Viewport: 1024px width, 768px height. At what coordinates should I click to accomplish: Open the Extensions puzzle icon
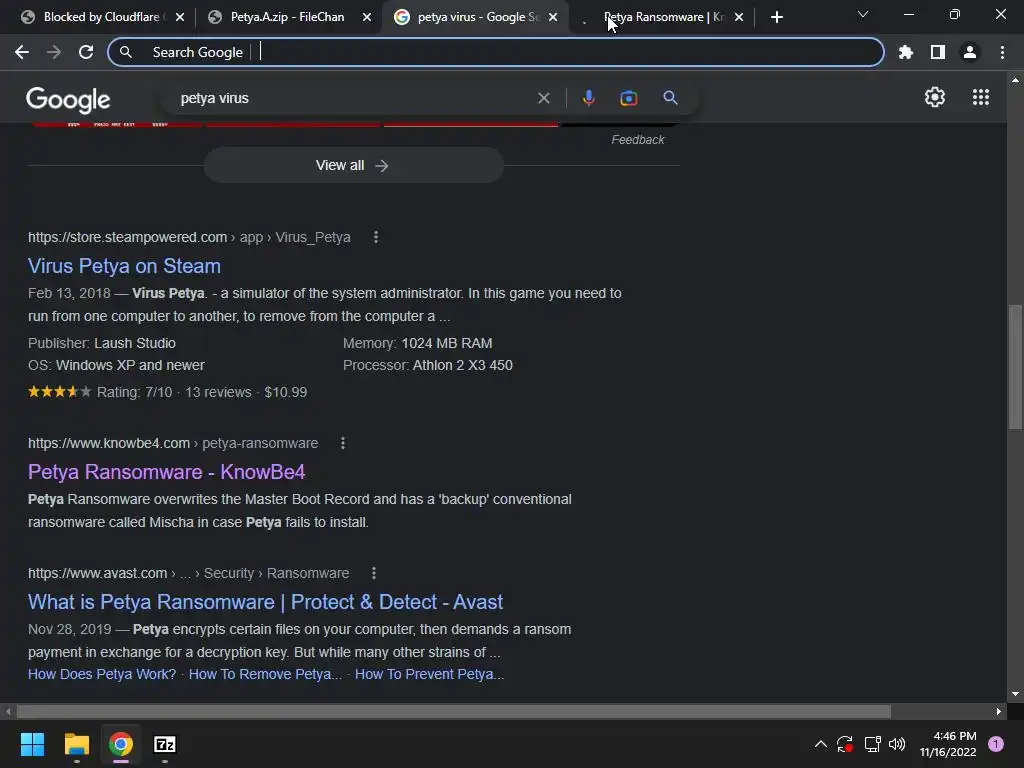(x=905, y=52)
